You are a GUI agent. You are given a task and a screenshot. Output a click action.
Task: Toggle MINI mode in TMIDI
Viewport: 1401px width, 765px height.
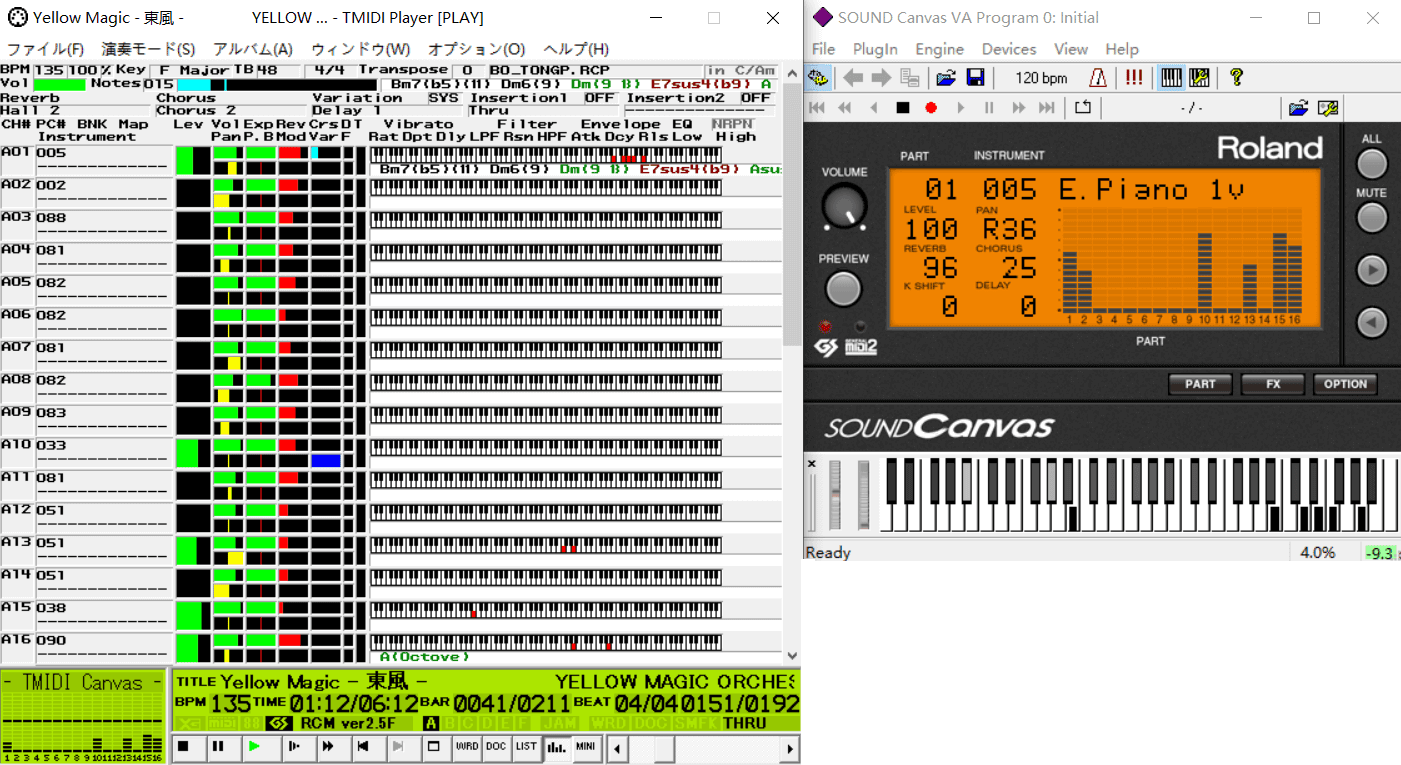click(x=585, y=747)
